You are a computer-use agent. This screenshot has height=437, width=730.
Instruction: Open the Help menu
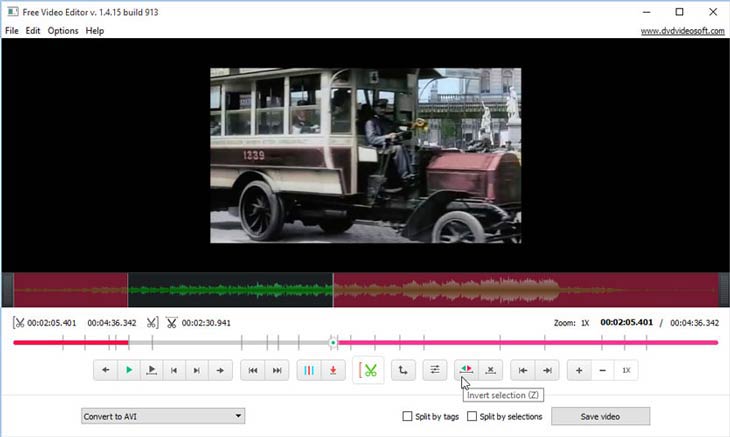95,31
